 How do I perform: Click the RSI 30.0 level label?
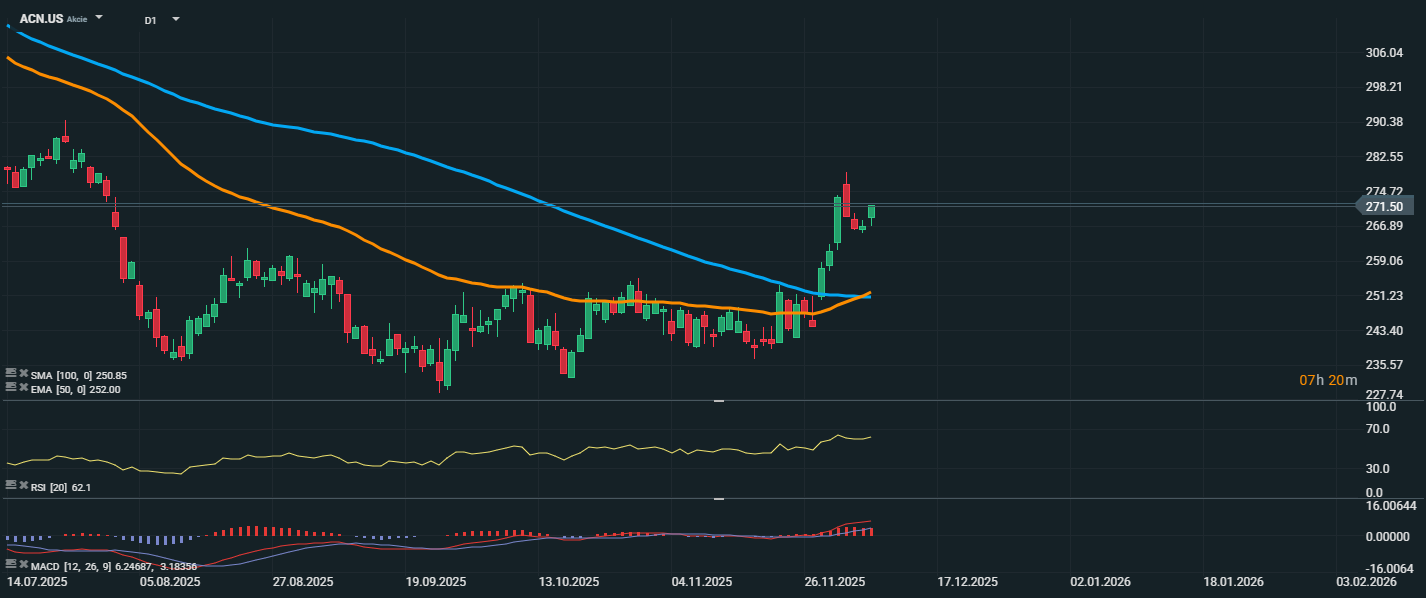coord(1380,469)
